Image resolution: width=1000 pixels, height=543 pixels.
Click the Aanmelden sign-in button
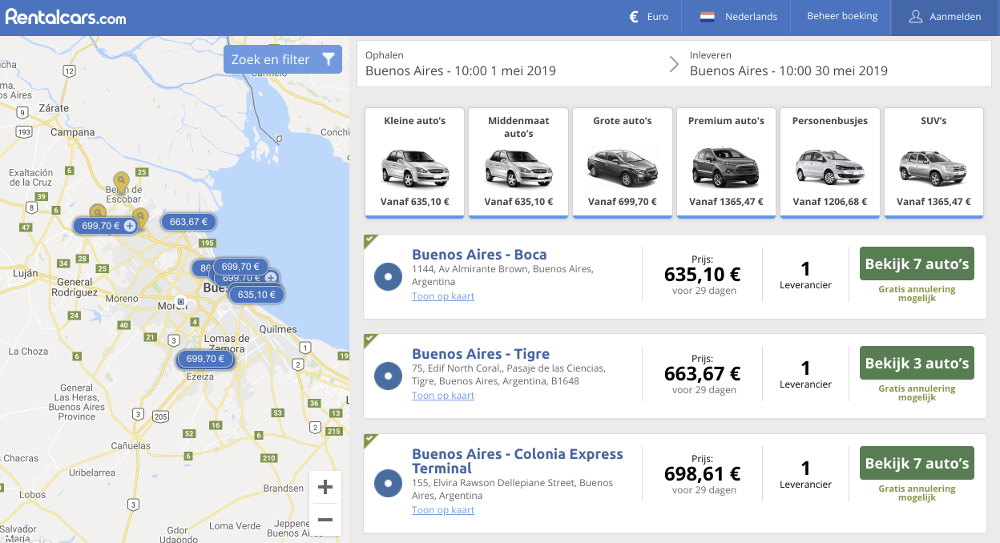click(945, 17)
